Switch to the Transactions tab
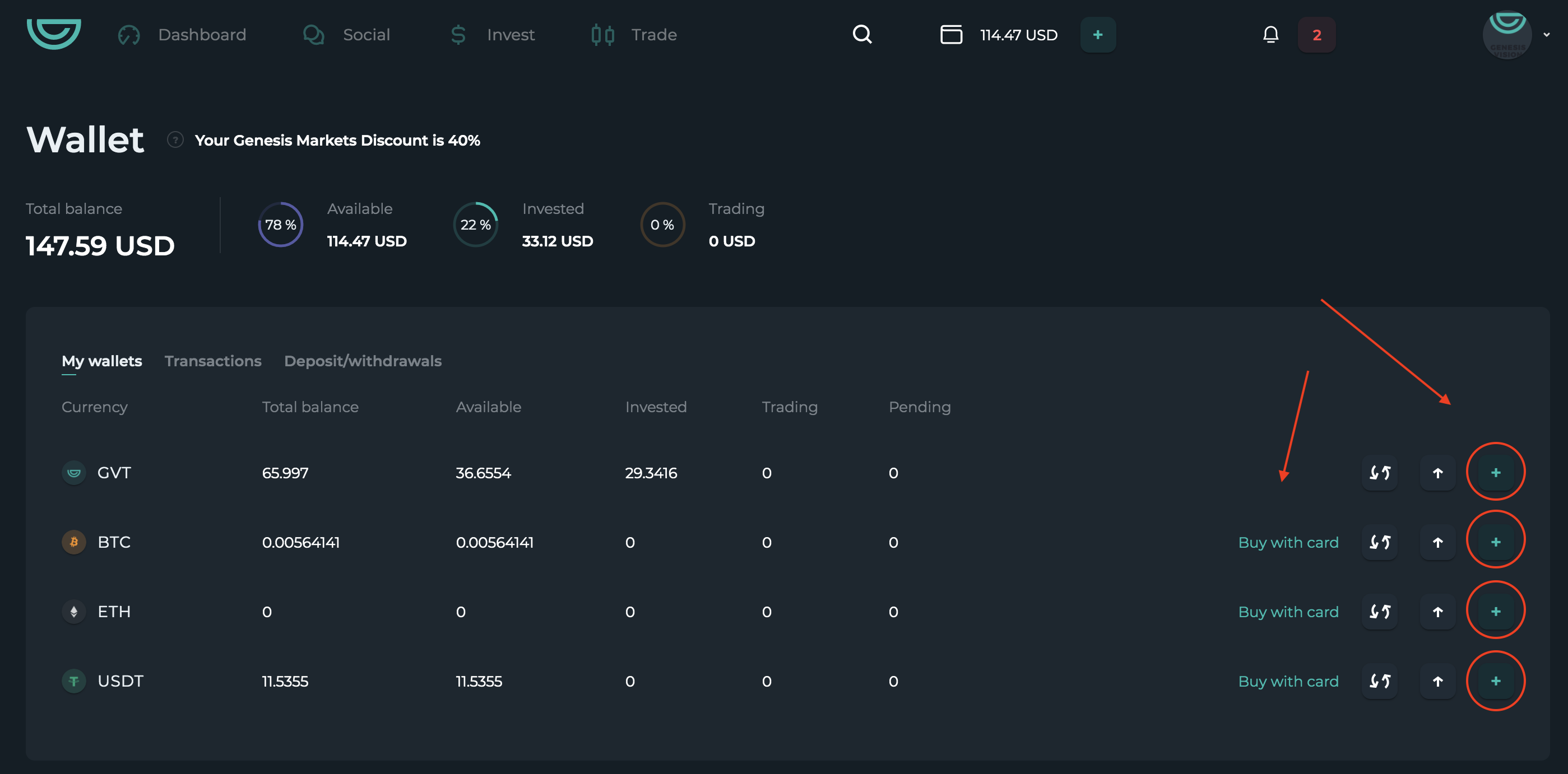1568x774 pixels. pos(213,361)
